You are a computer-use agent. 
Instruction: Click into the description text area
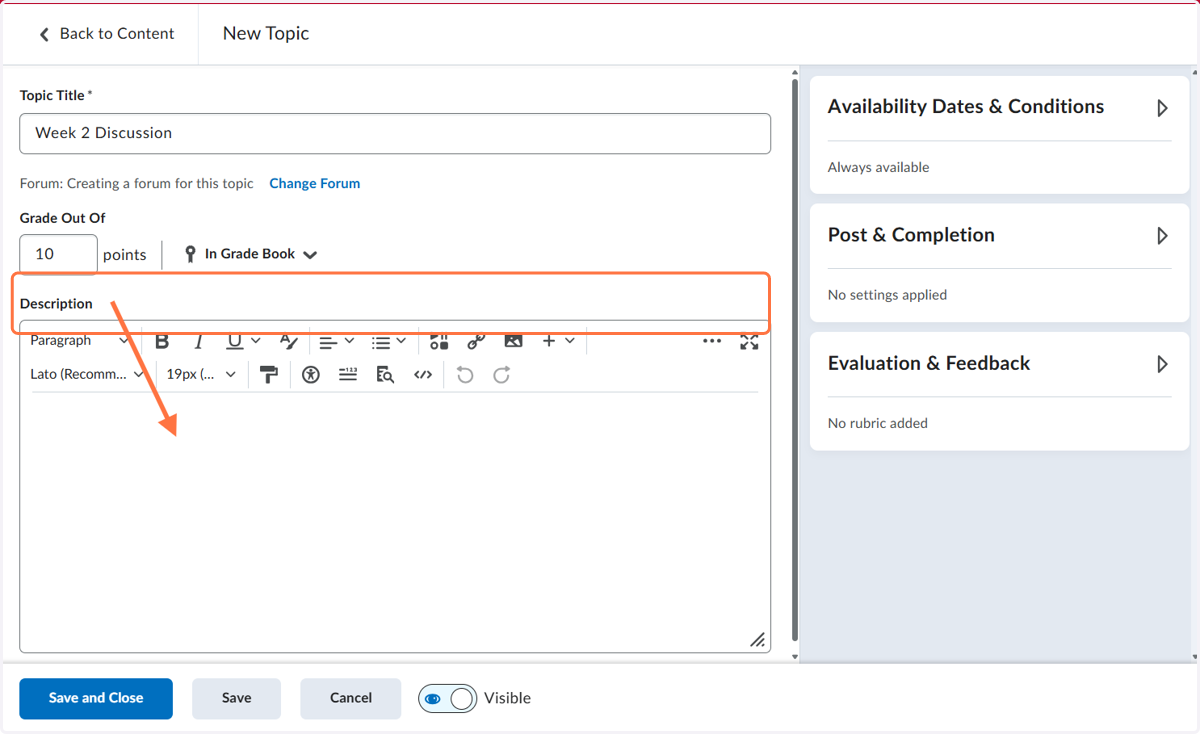pyautogui.click(x=395, y=520)
